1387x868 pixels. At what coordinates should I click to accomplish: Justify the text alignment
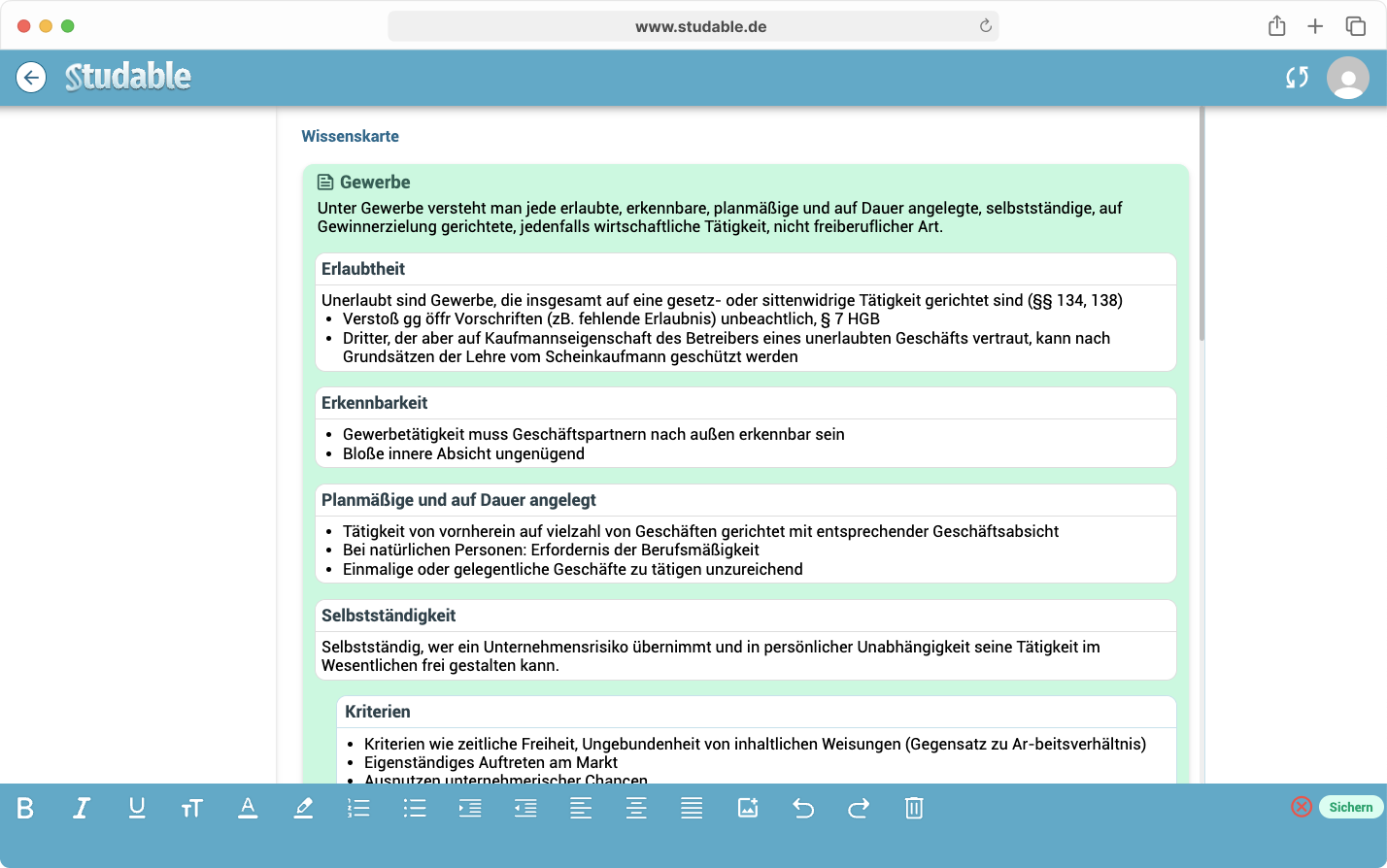[692, 808]
